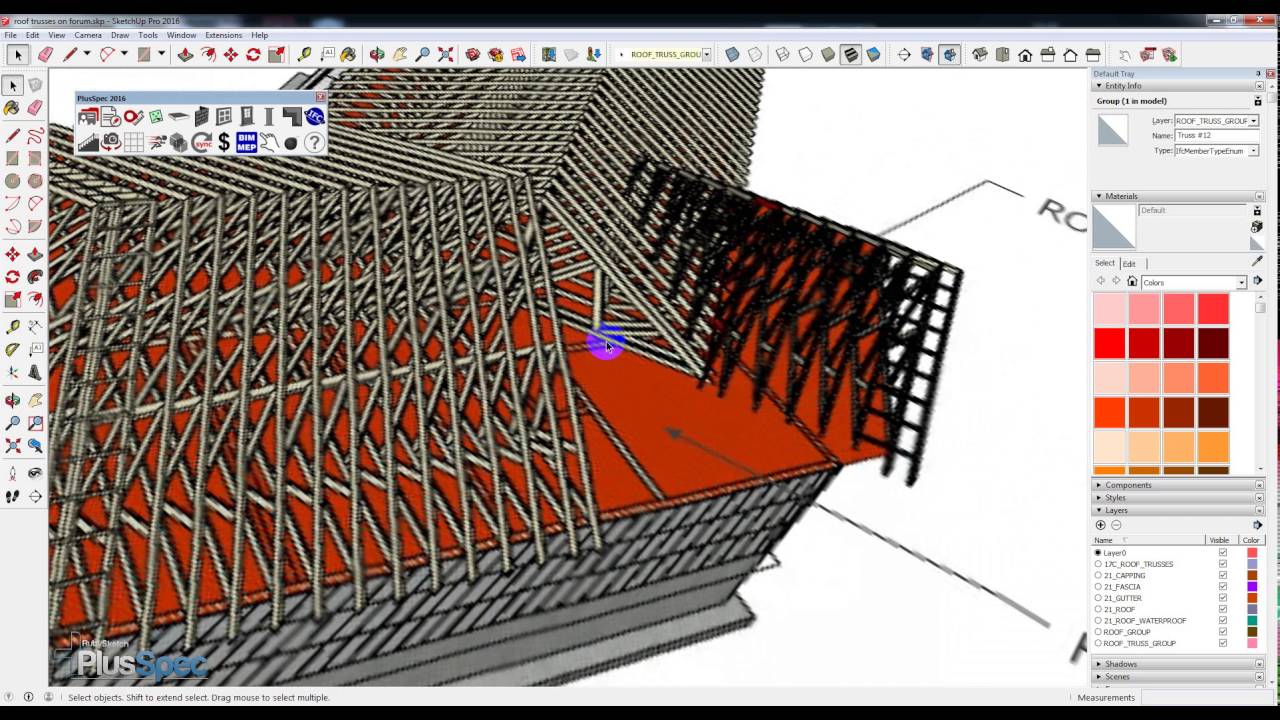Open the Type IfcMemberTypeEnum dropdown

pos(1253,151)
